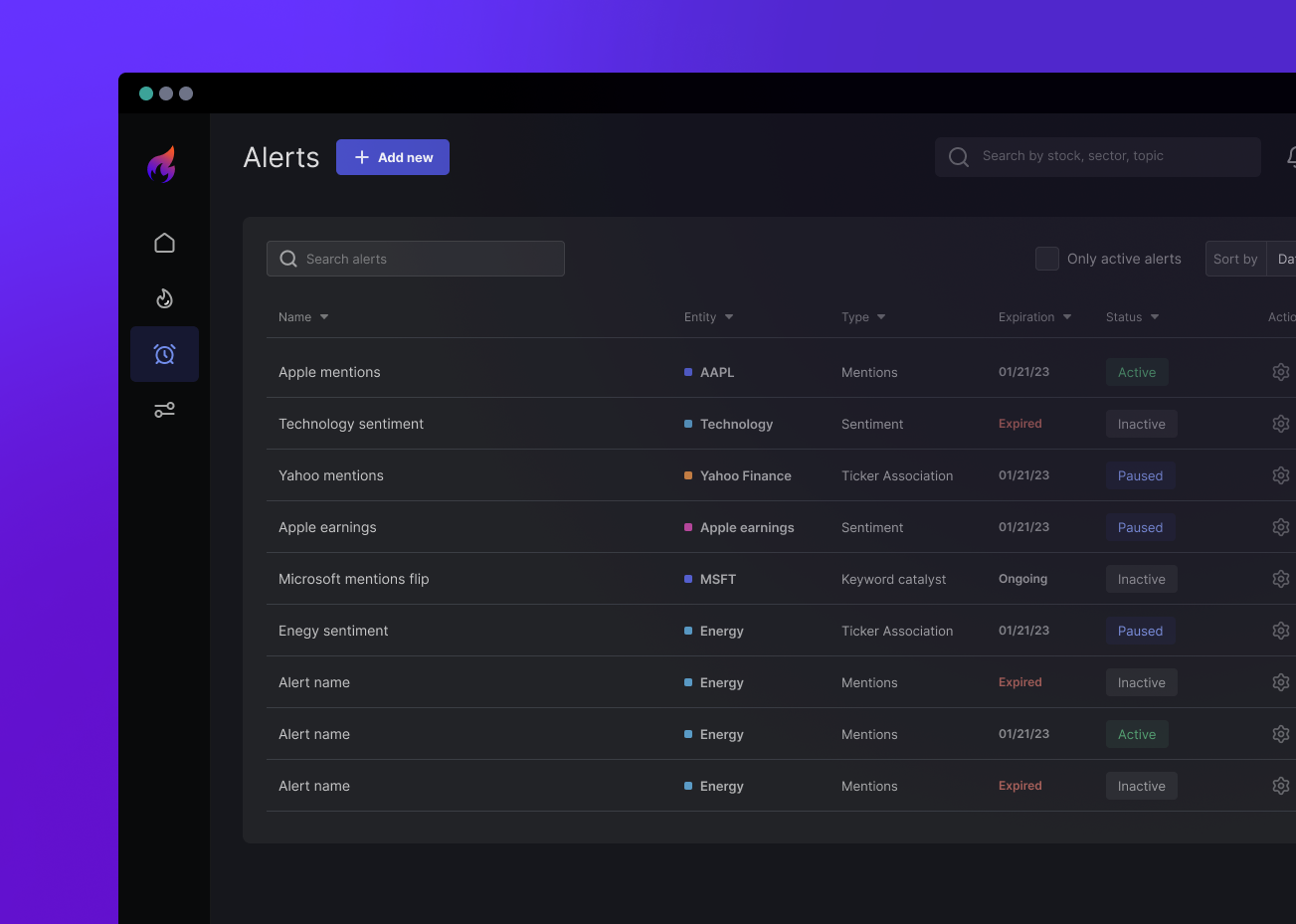The height and width of the screenshot is (924, 1296).
Task: Click the Keyword catalyst type cell
Action: (x=894, y=579)
